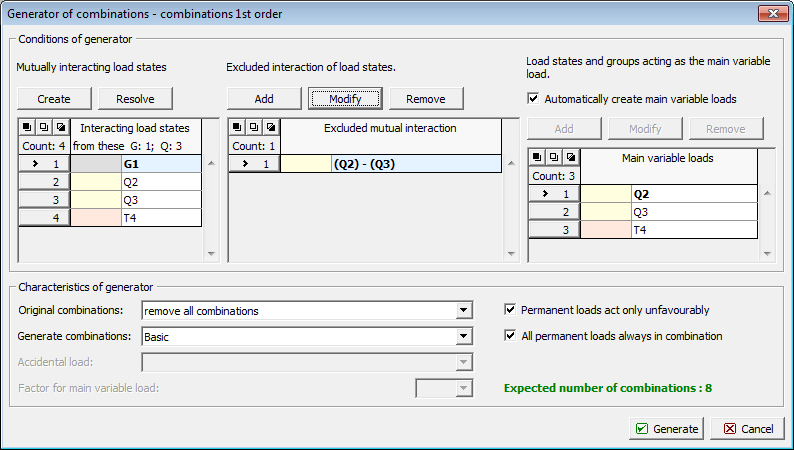
Task: Disable All permanent loads always in combination
Action: point(511,336)
